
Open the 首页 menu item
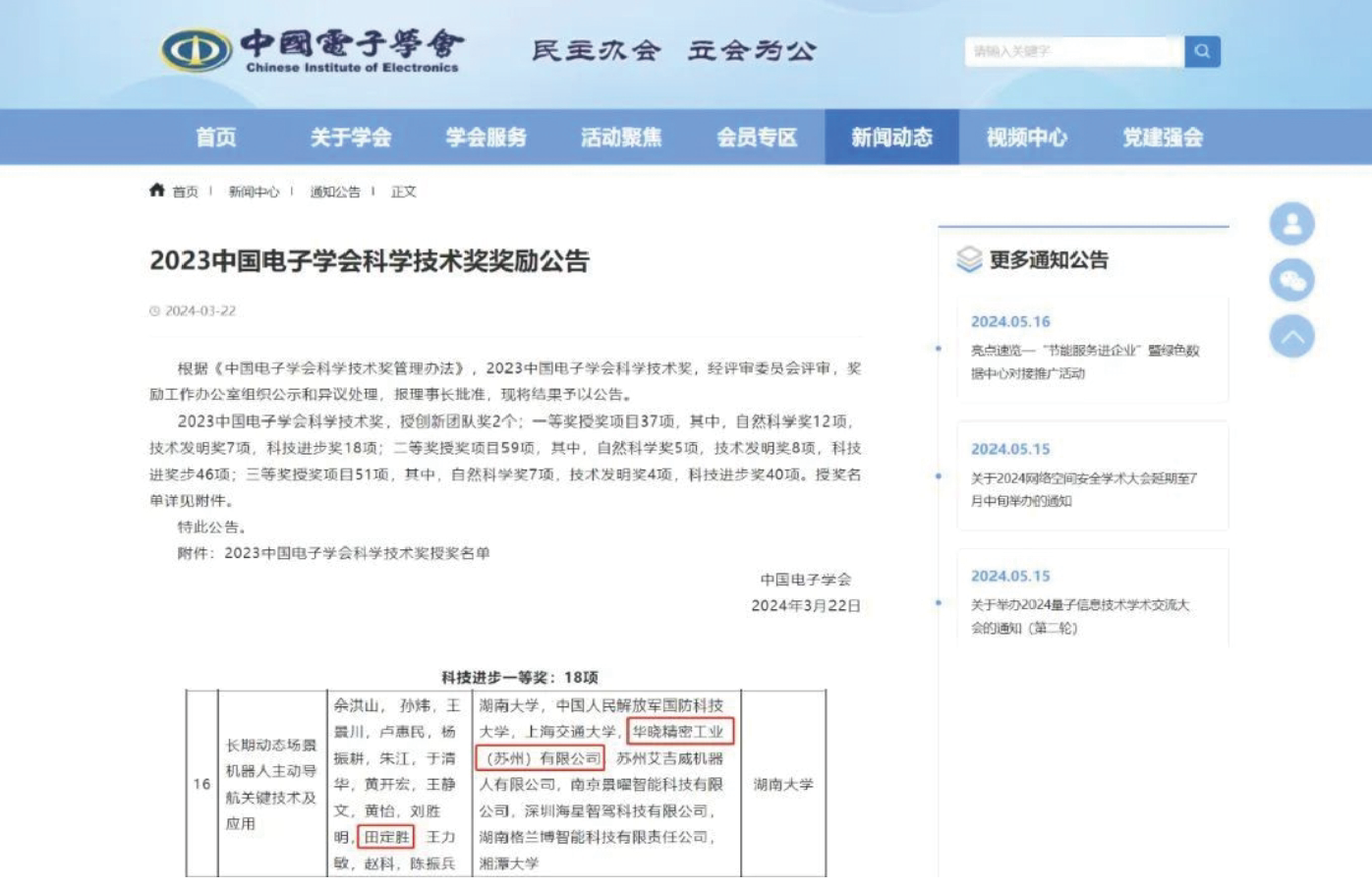(x=218, y=138)
